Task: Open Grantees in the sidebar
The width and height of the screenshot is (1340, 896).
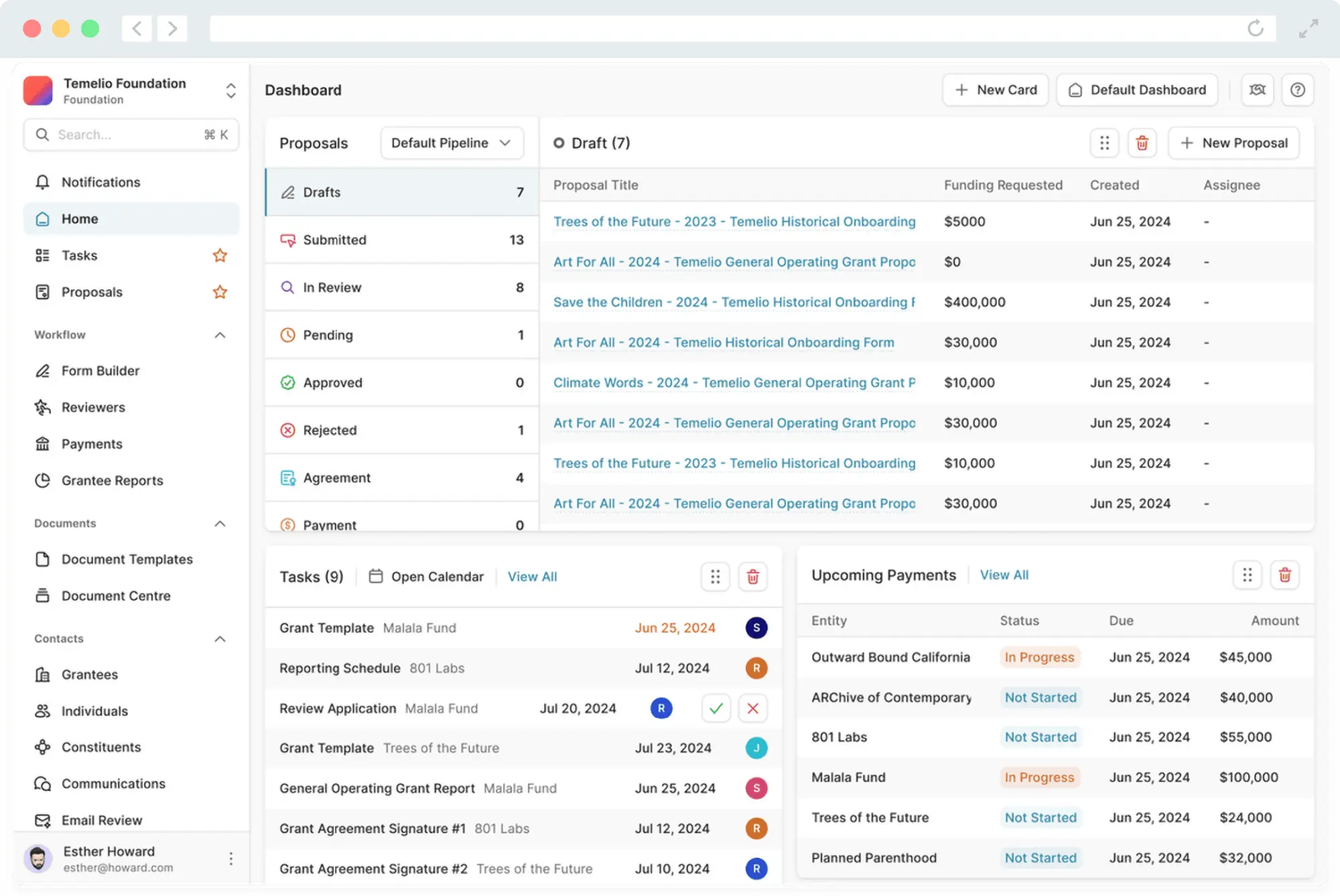Action: (131, 674)
